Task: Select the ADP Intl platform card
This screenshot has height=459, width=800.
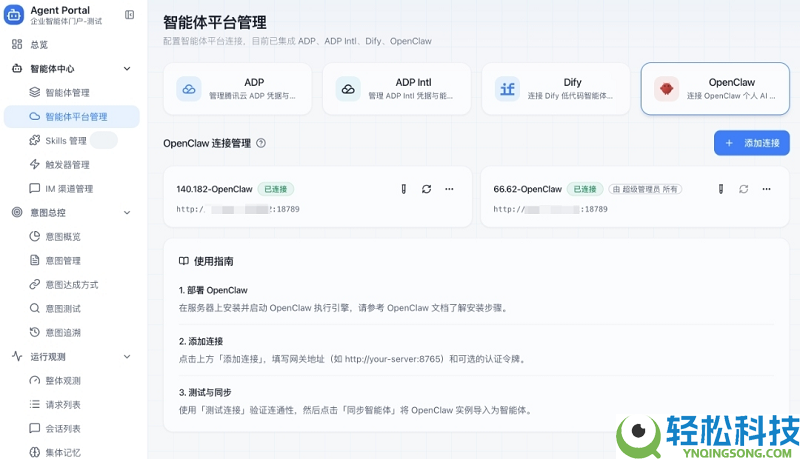Action: pyautogui.click(x=396, y=89)
